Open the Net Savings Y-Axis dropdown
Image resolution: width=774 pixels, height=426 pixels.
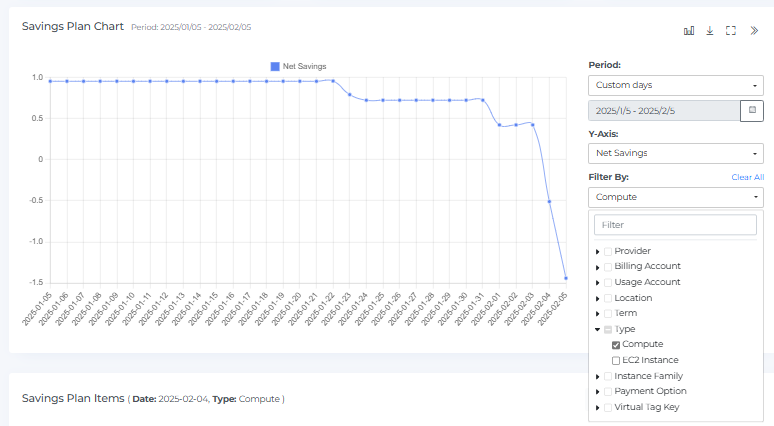675,153
